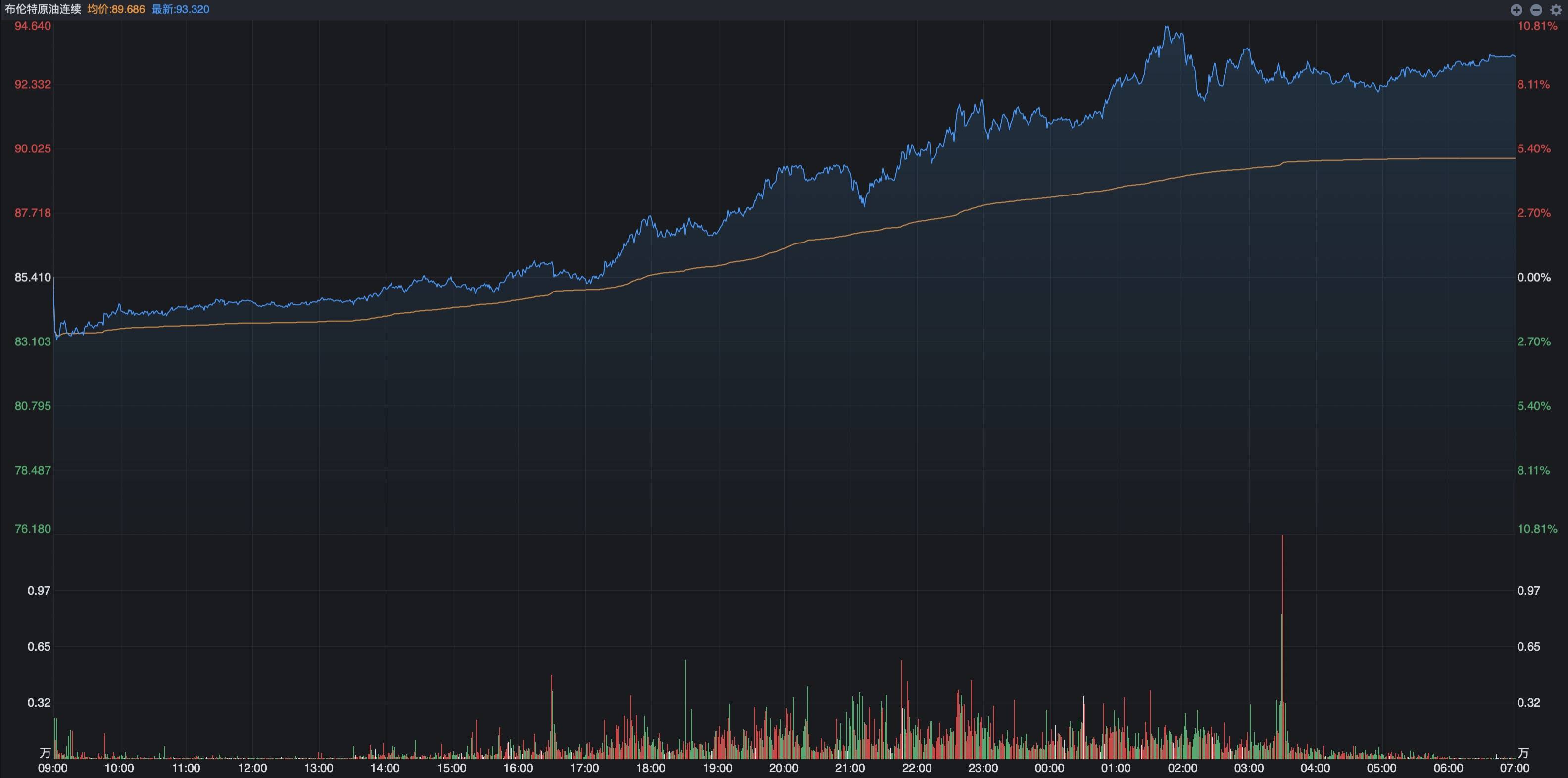Click the plus zoom-in chart icon

(1516, 10)
